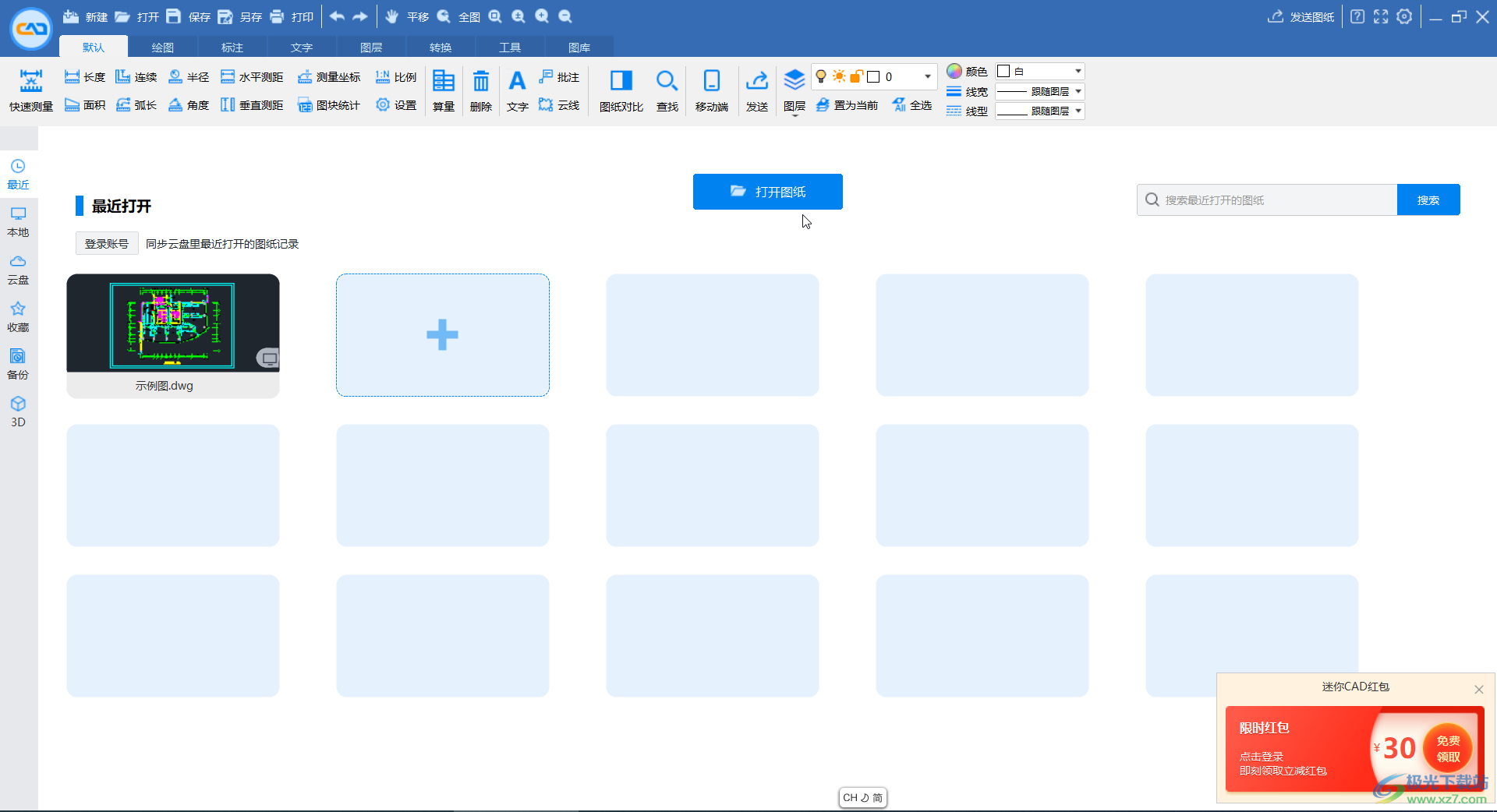
Task: Open the 查找 find tool
Action: [667, 90]
